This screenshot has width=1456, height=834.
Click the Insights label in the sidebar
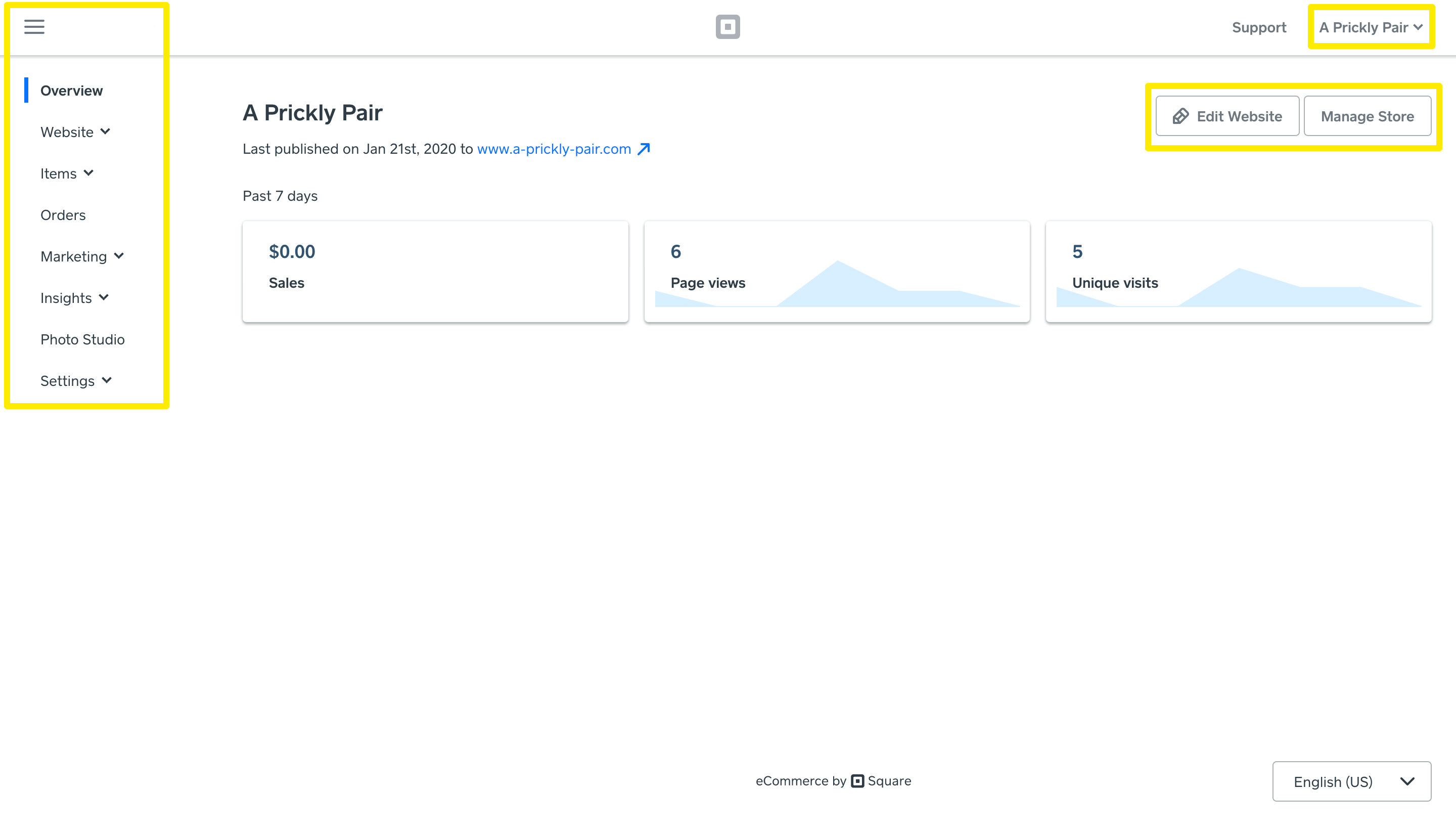(x=66, y=297)
